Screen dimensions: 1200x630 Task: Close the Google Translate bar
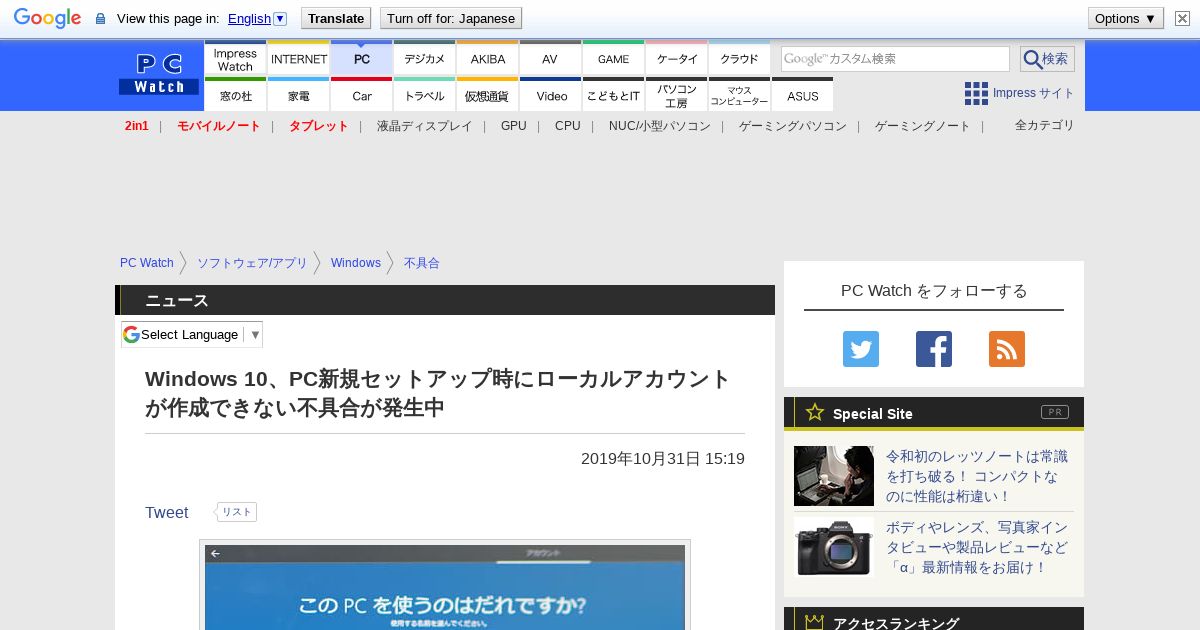click(1182, 18)
